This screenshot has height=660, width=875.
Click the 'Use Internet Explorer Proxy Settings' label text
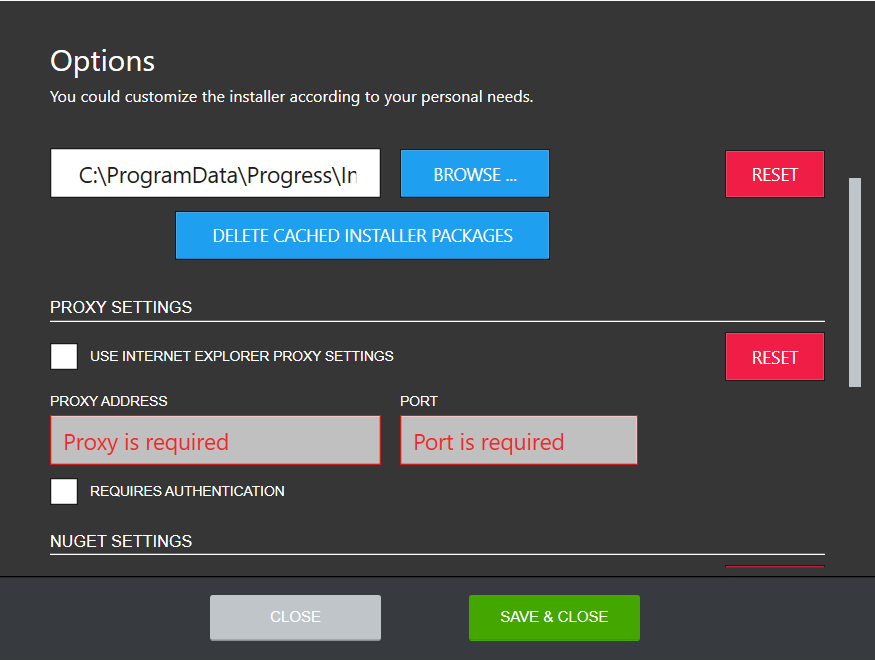pyautogui.click(x=242, y=356)
